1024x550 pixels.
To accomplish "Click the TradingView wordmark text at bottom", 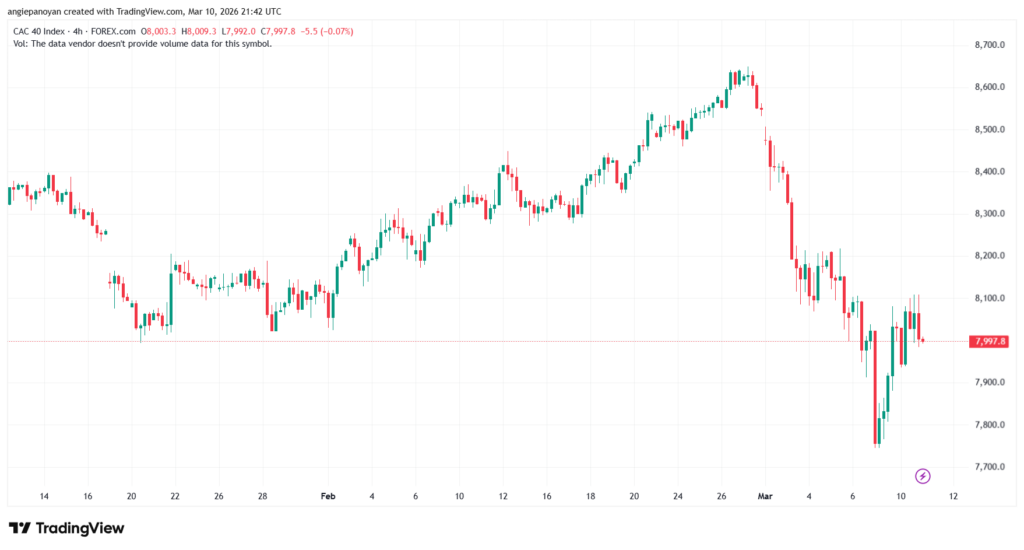I will point(80,528).
